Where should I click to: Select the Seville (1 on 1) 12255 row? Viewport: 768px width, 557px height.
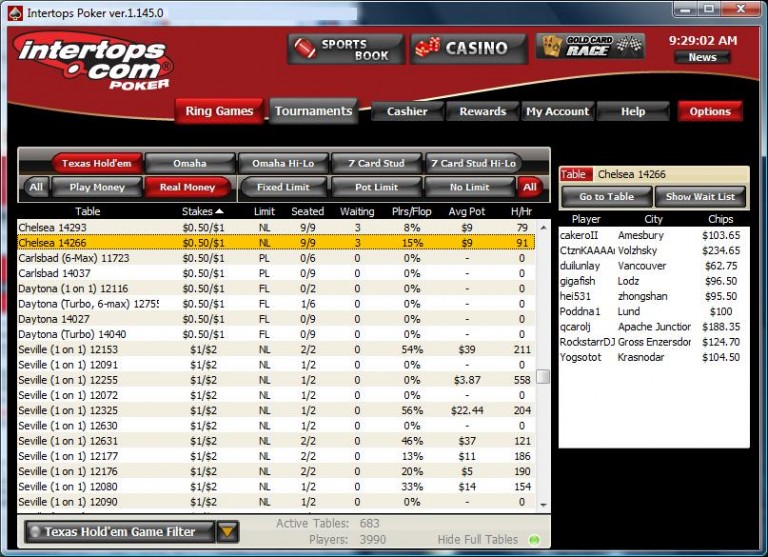[276, 380]
